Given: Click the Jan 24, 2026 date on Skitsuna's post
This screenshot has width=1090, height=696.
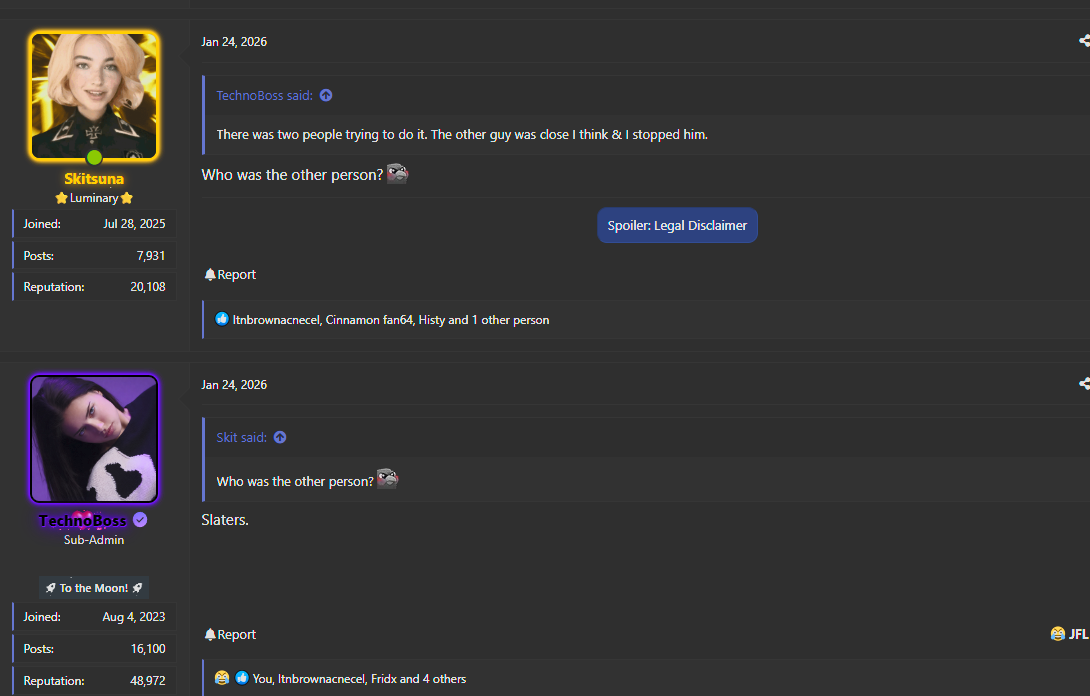Looking at the screenshot, I should (x=234, y=42).
